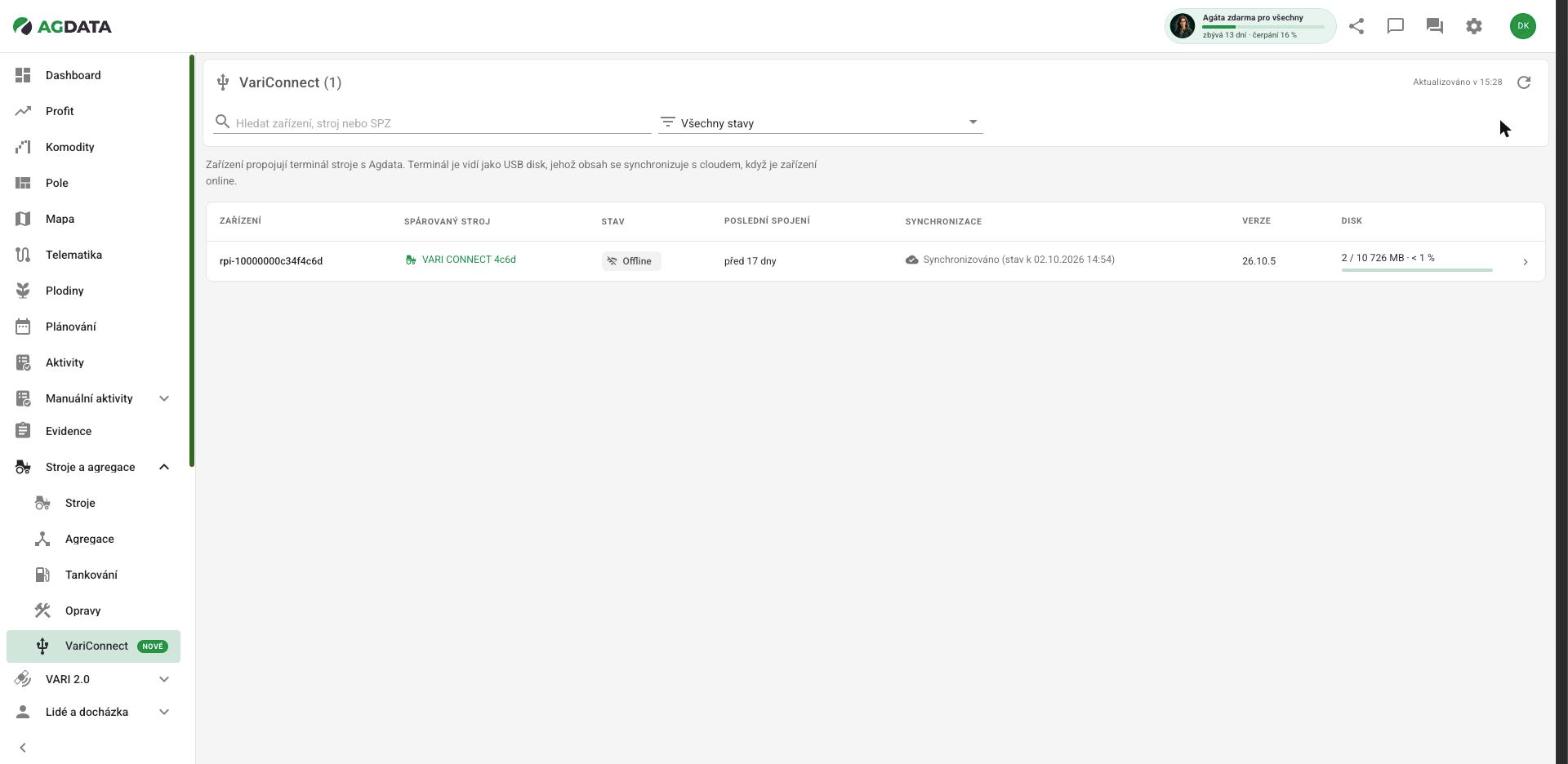This screenshot has height=764, width=1568.
Task: Expand the VARI 2.0 submenu
Action: pos(164,679)
